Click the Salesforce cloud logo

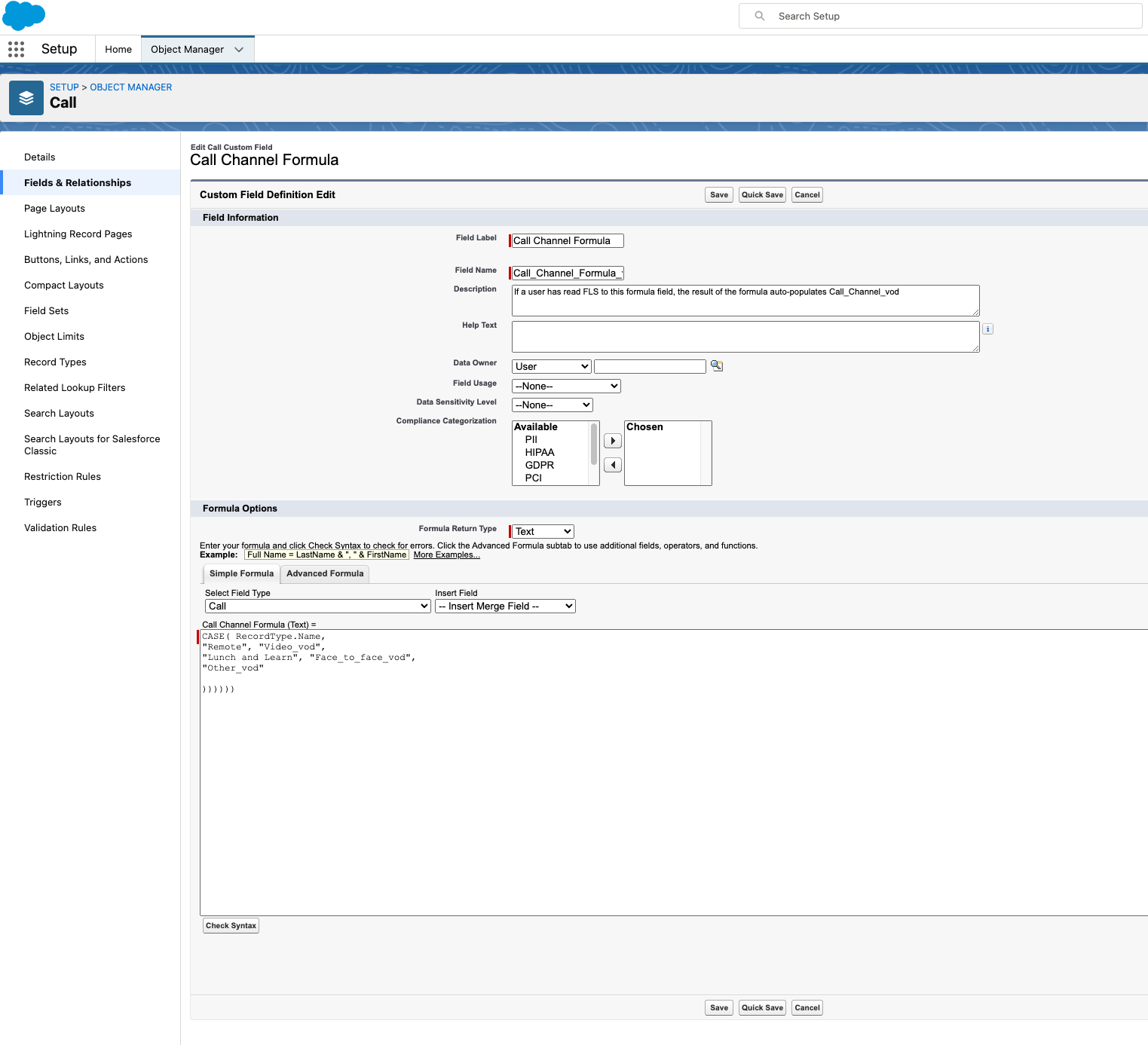tap(24, 15)
